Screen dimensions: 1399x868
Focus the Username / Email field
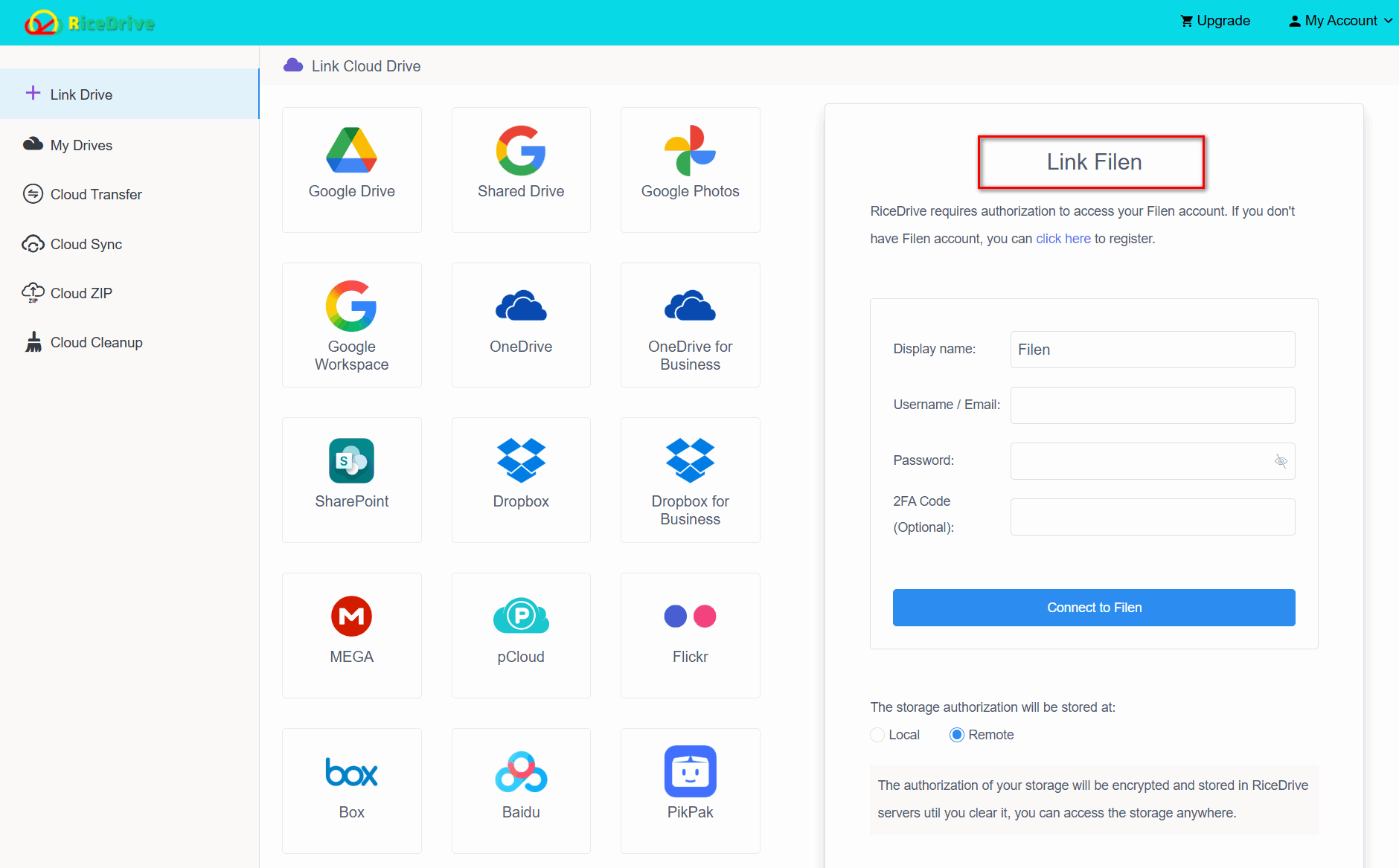coord(1153,405)
